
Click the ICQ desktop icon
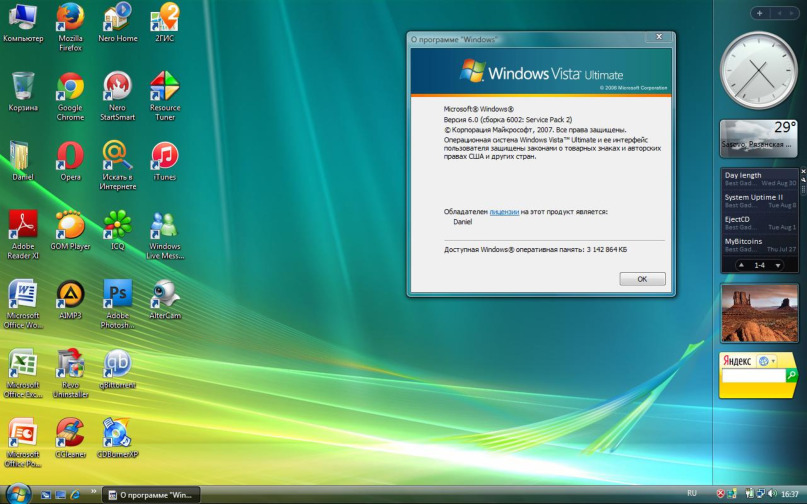coord(117,225)
